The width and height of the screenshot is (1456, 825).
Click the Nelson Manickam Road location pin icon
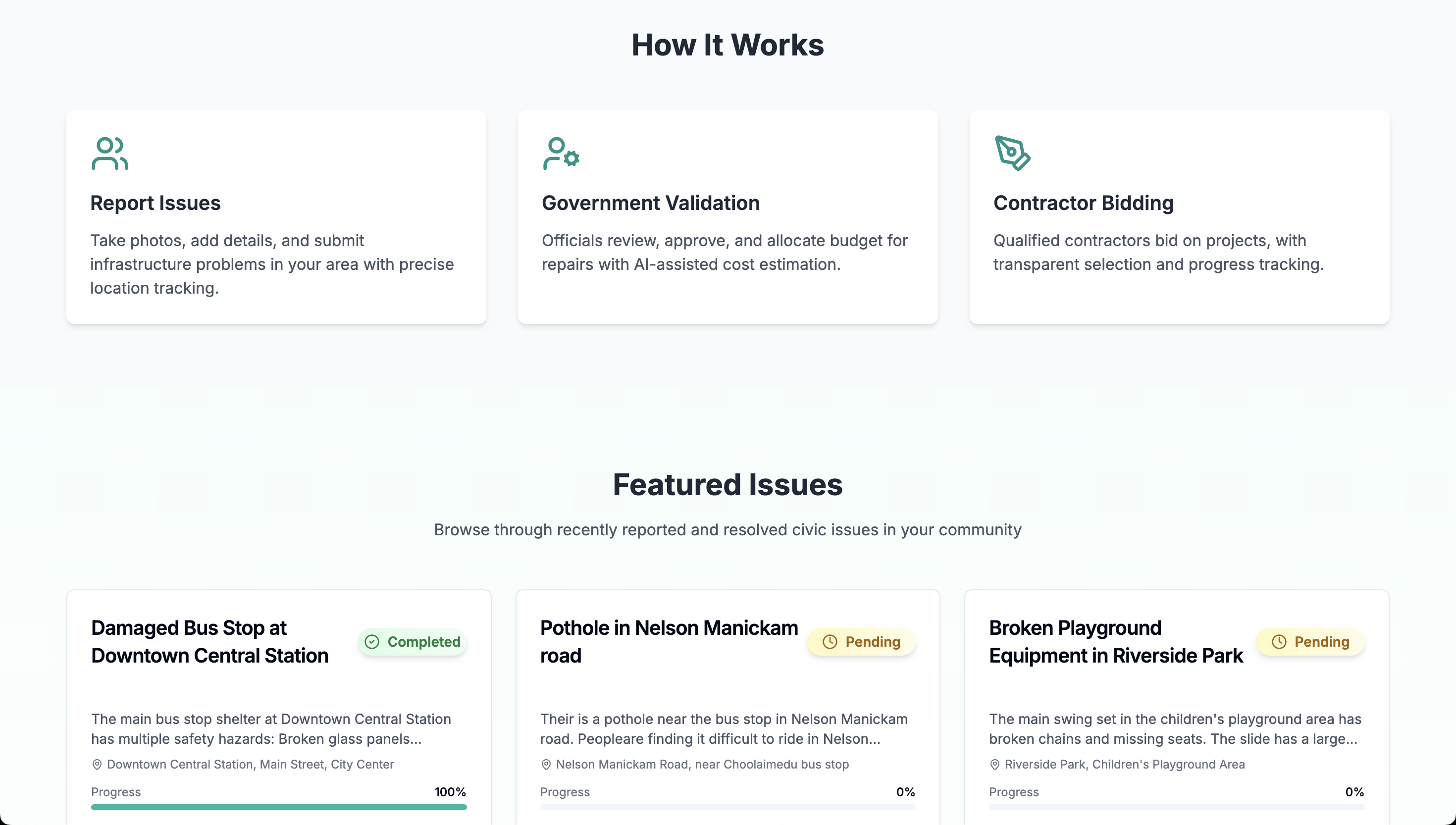click(546, 765)
